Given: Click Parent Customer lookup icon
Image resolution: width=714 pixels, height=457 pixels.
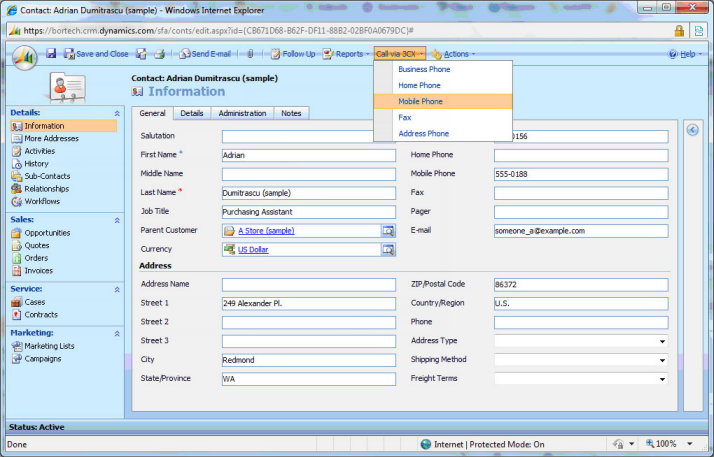Looking at the screenshot, I should click(x=388, y=231).
